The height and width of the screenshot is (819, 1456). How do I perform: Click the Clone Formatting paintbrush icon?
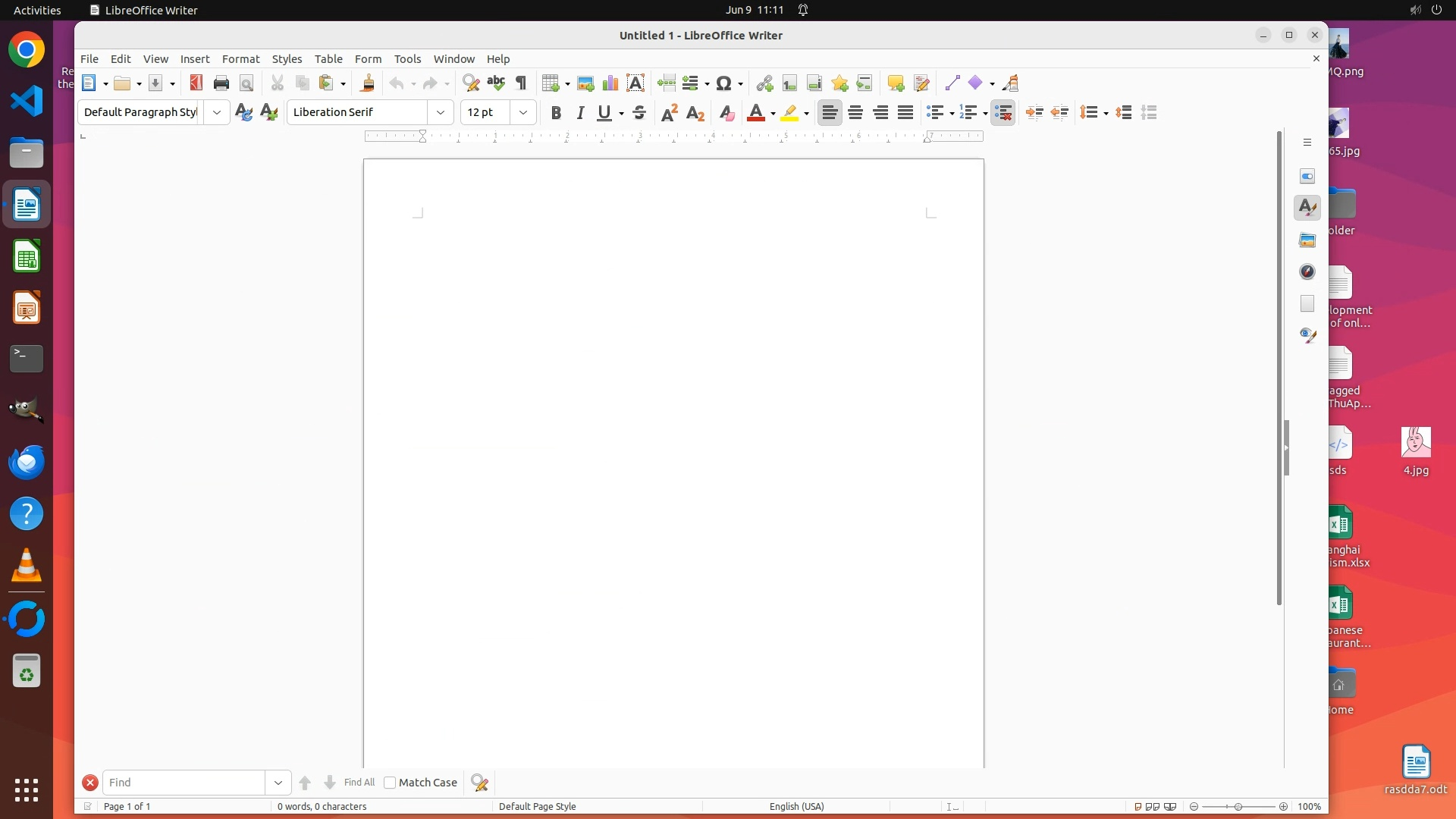368,83
